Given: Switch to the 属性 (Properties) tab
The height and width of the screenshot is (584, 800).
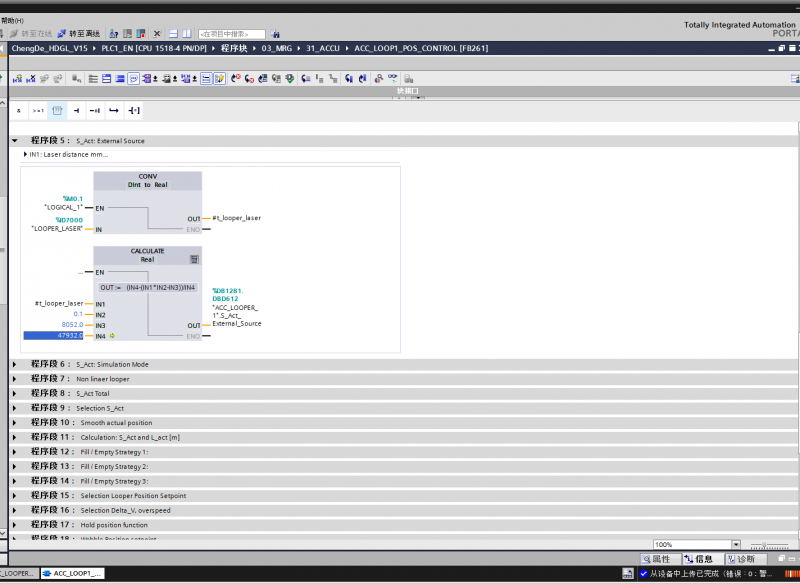Looking at the screenshot, I should pos(660,559).
